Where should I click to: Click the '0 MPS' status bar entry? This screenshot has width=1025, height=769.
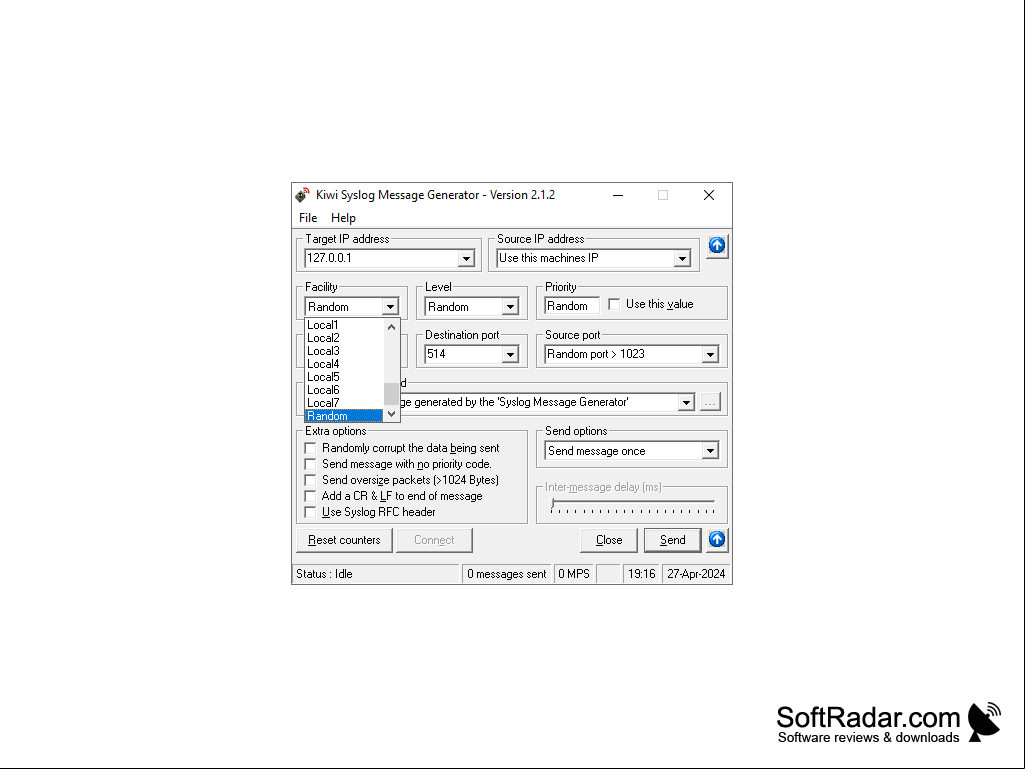(574, 574)
